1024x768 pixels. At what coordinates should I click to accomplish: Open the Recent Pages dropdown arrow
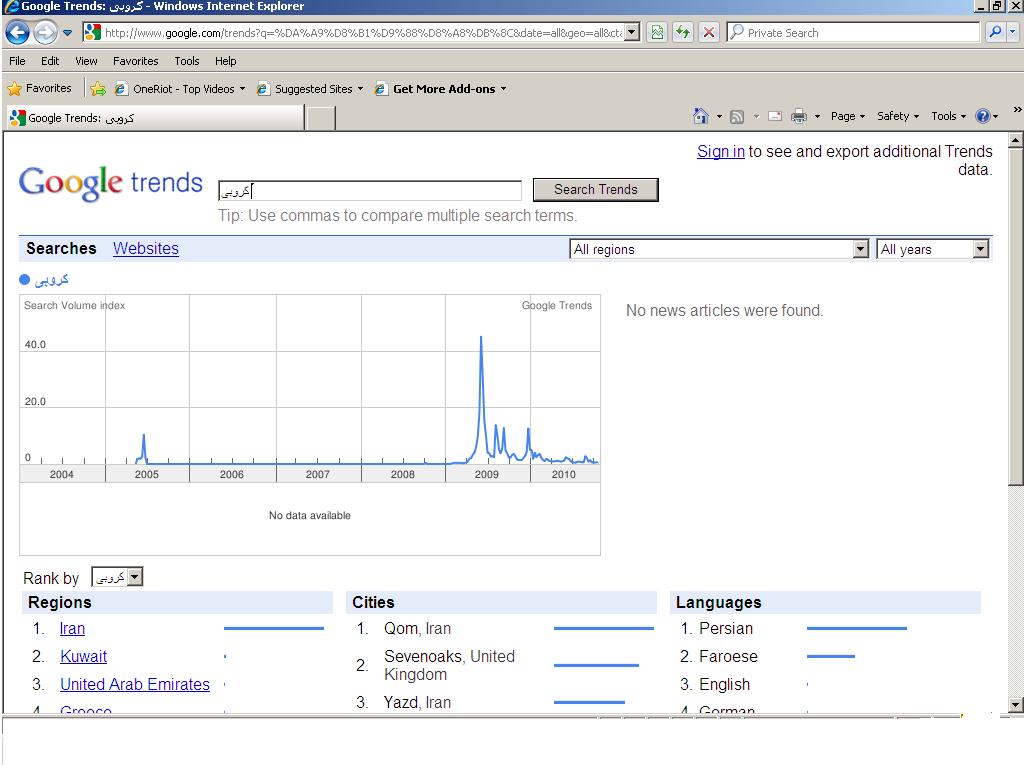tap(67, 32)
